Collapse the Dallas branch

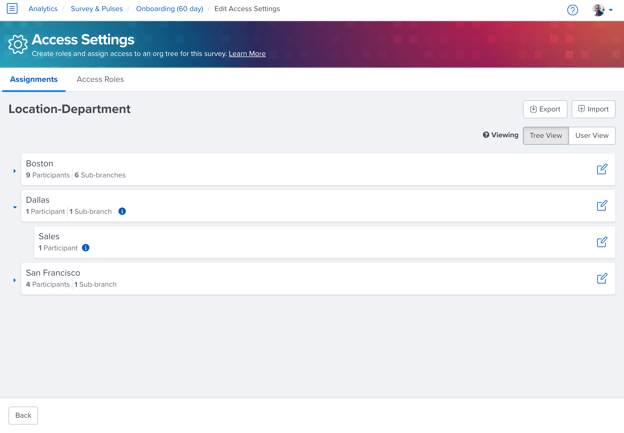point(15,207)
